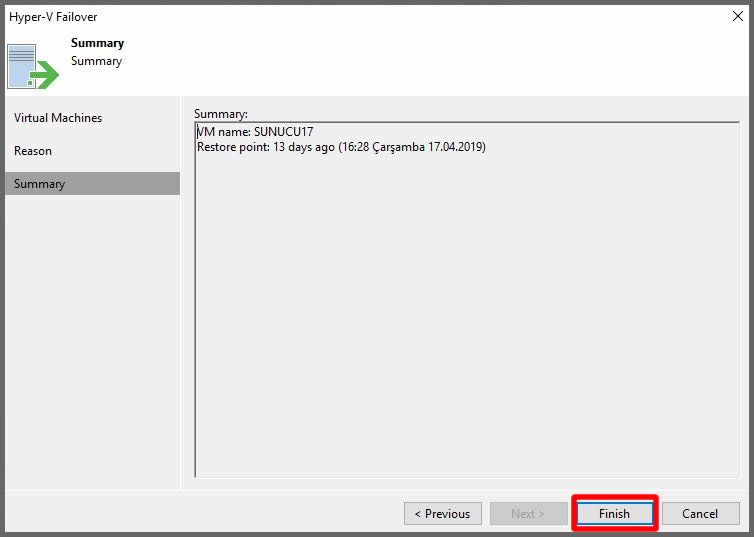Click the Finish button

614,514
